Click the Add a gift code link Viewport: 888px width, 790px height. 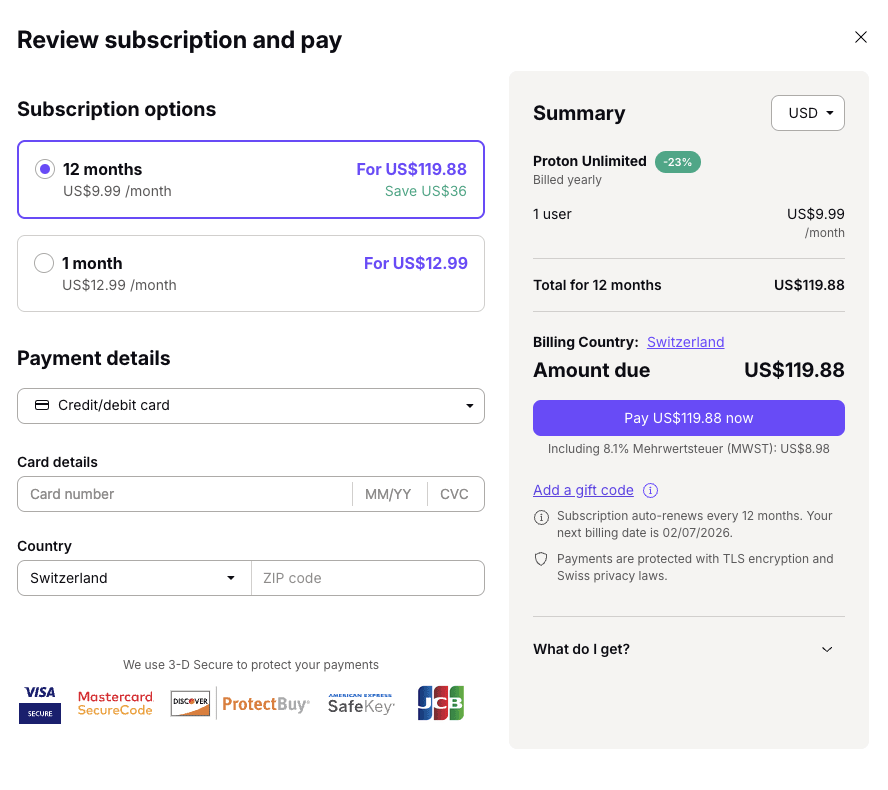tap(583, 490)
